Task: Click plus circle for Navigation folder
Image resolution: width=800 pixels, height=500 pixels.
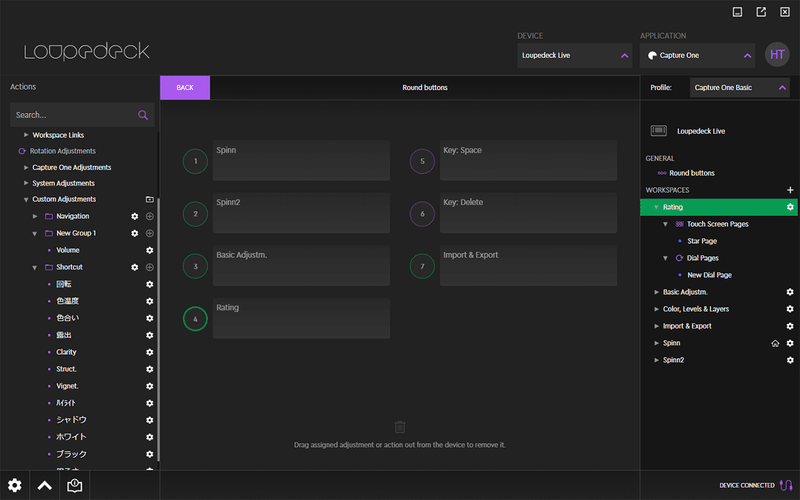Action: pos(149,216)
